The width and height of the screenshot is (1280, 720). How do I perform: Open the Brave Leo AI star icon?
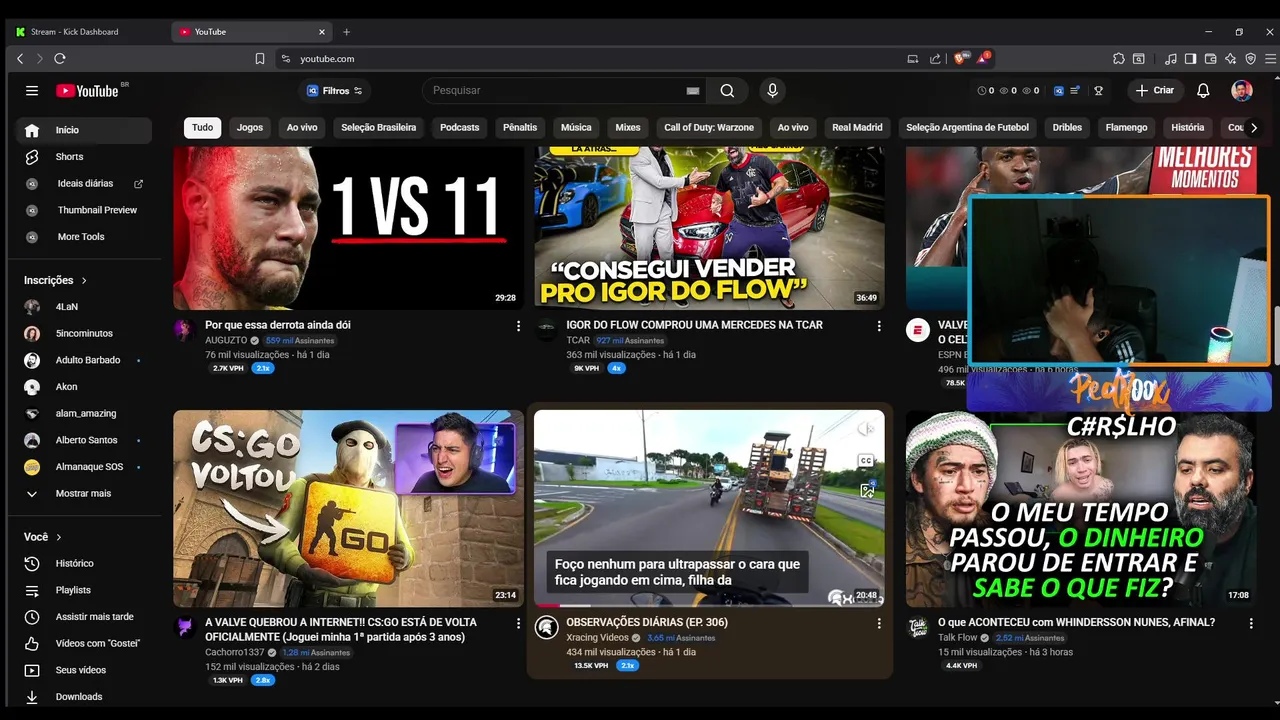pyautogui.click(x=1231, y=59)
